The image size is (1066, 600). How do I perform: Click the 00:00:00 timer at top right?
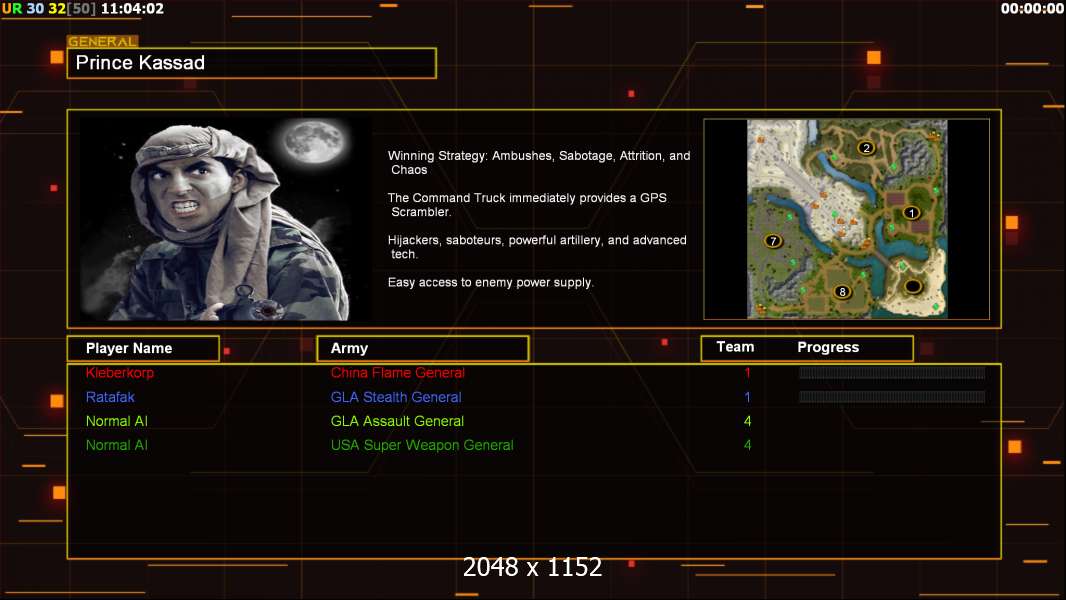(1032, 9)
